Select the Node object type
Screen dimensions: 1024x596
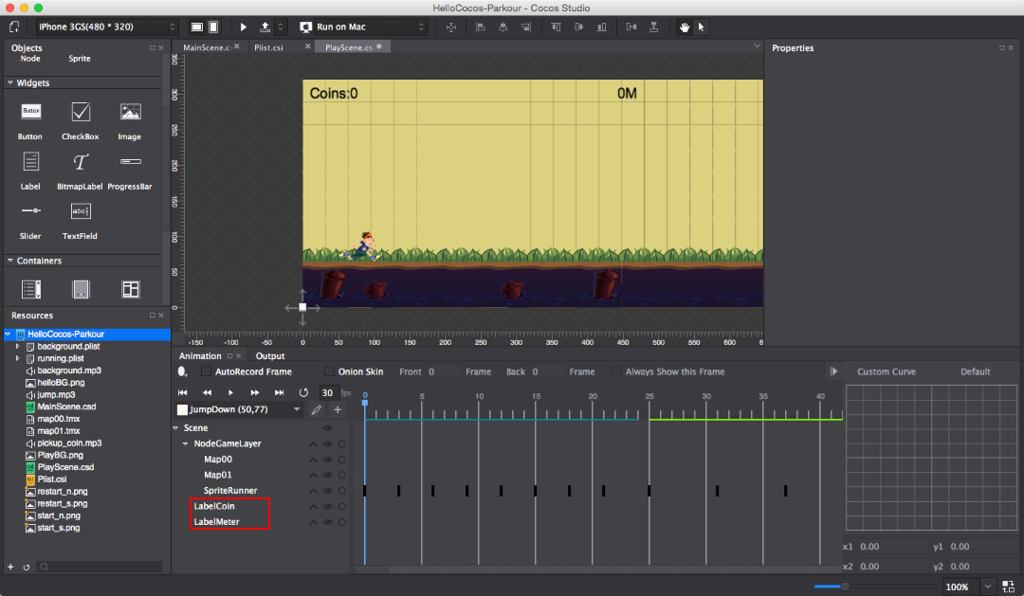pyautogui.click(x=30, y=59)
